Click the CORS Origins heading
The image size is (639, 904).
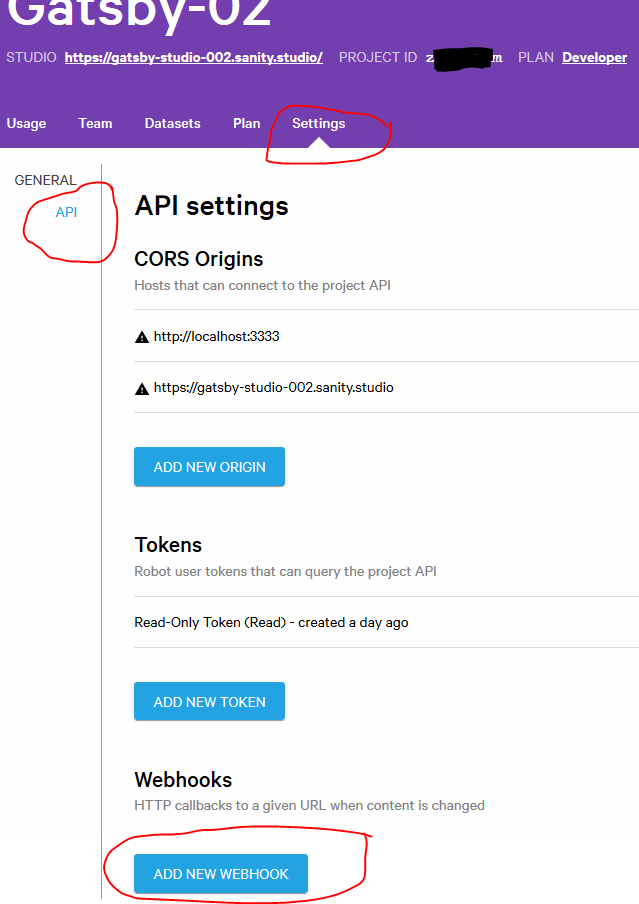pyautogui.click(x=198, y=259)
